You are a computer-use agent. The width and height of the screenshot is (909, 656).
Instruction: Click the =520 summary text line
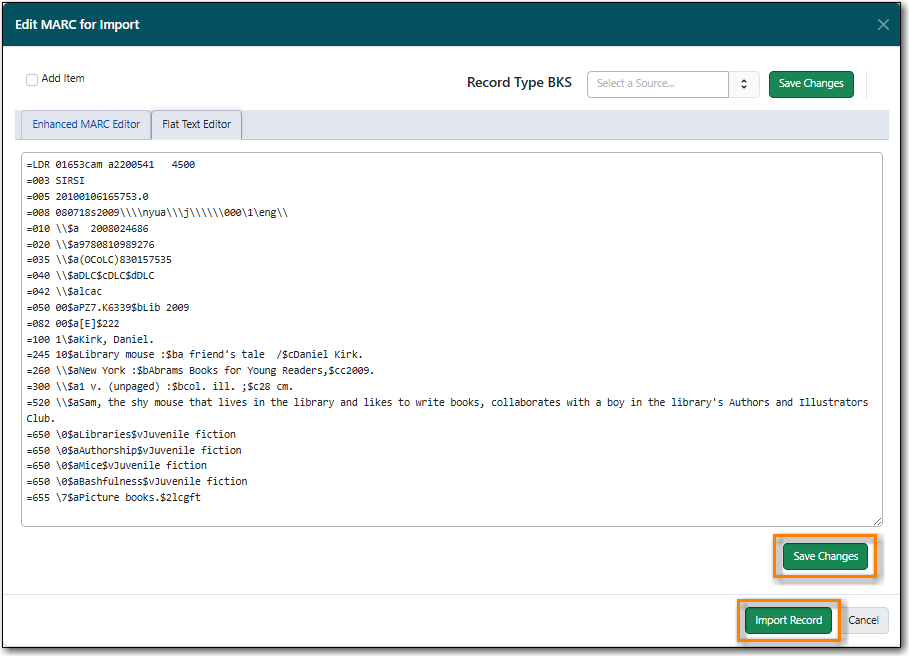click(447, 410)
